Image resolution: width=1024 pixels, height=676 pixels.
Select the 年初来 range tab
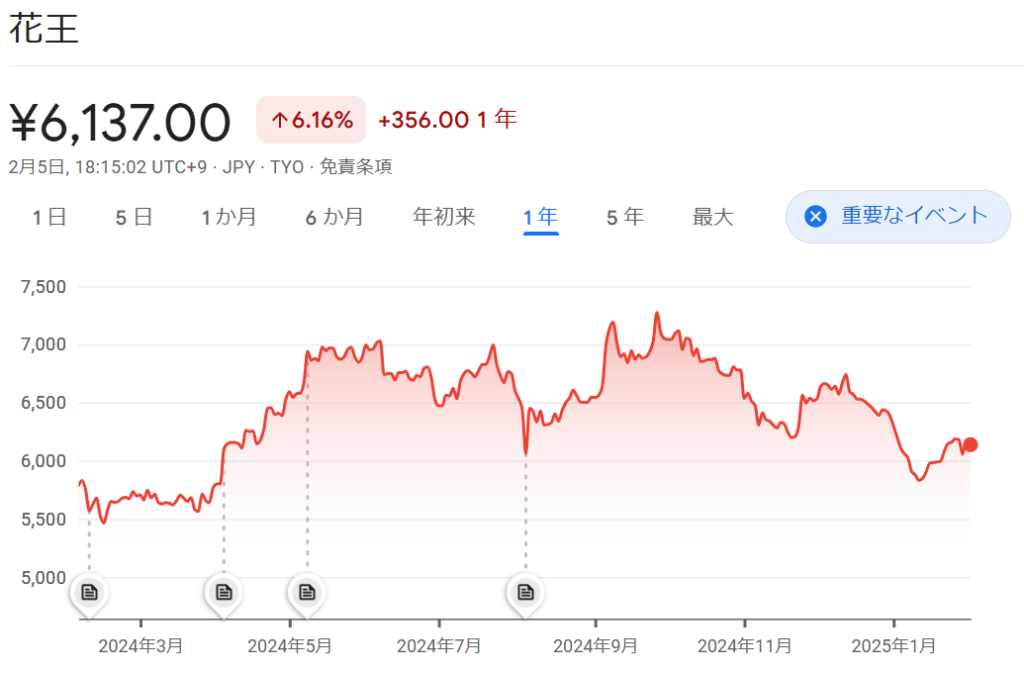(x=444, y=217)
